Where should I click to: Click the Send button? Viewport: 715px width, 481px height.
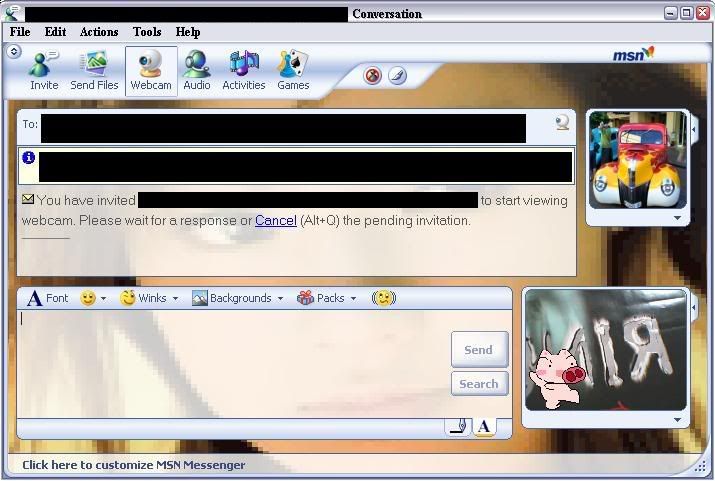pos(479,350)
